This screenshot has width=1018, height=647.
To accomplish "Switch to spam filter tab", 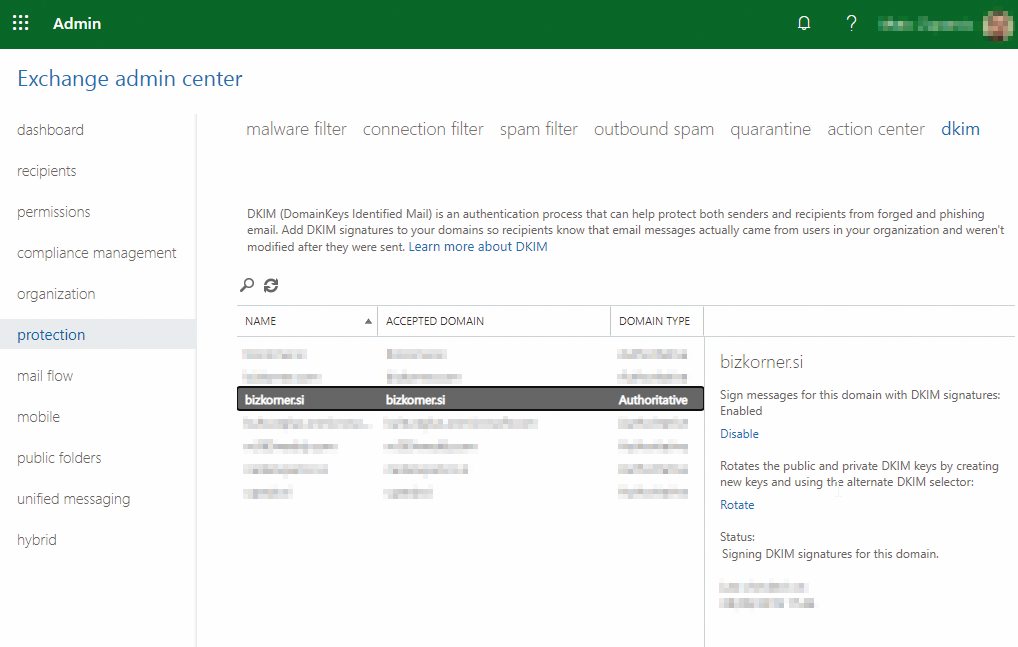I will [x=539, y=129].
